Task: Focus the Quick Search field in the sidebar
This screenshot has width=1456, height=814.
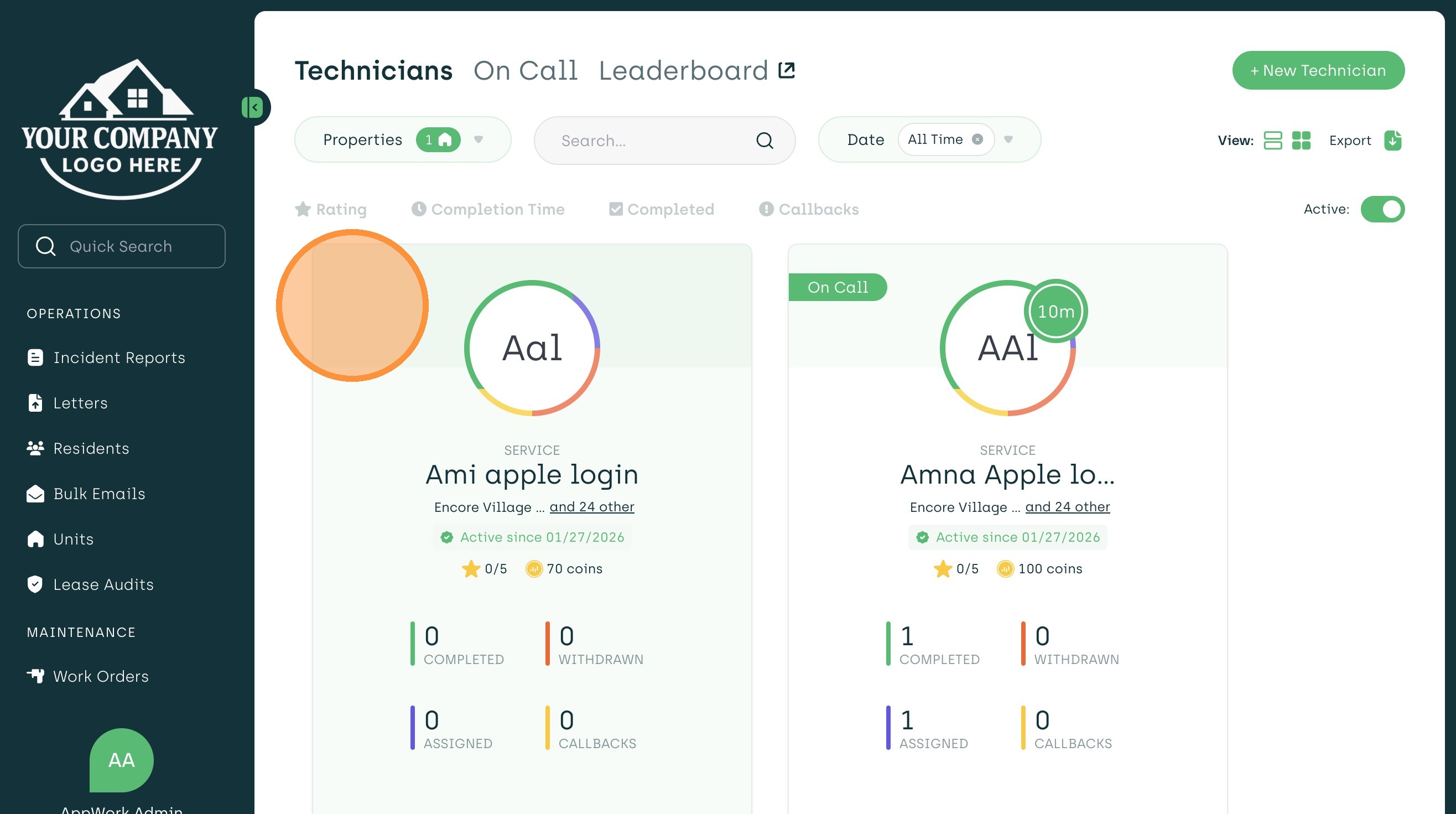Action: click(x=122, y=246)
